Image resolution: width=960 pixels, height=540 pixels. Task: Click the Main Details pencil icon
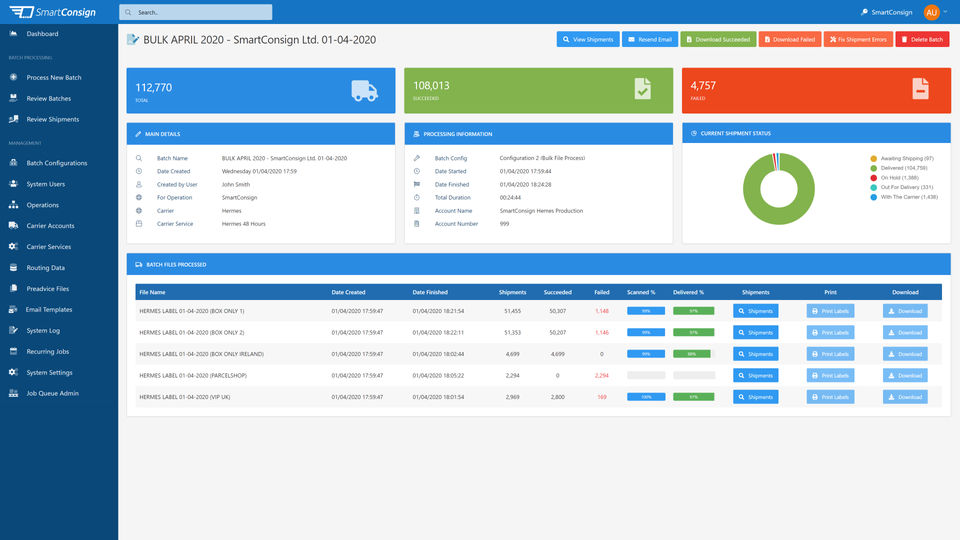138,134
